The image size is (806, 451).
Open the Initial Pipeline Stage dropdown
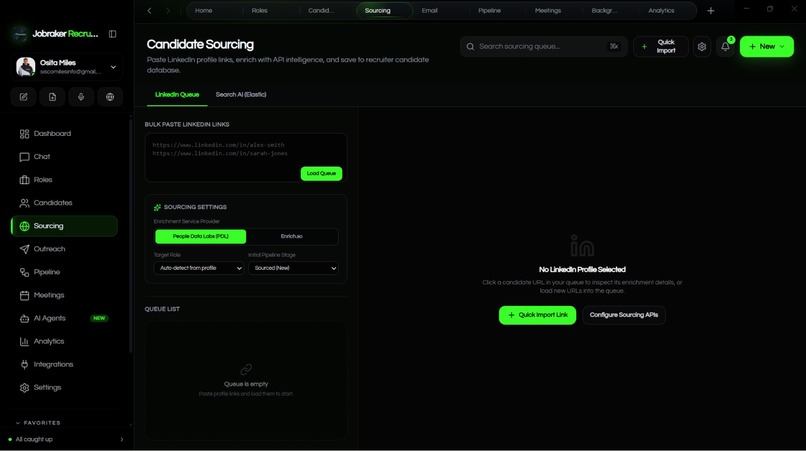click(x=293, y=268)
